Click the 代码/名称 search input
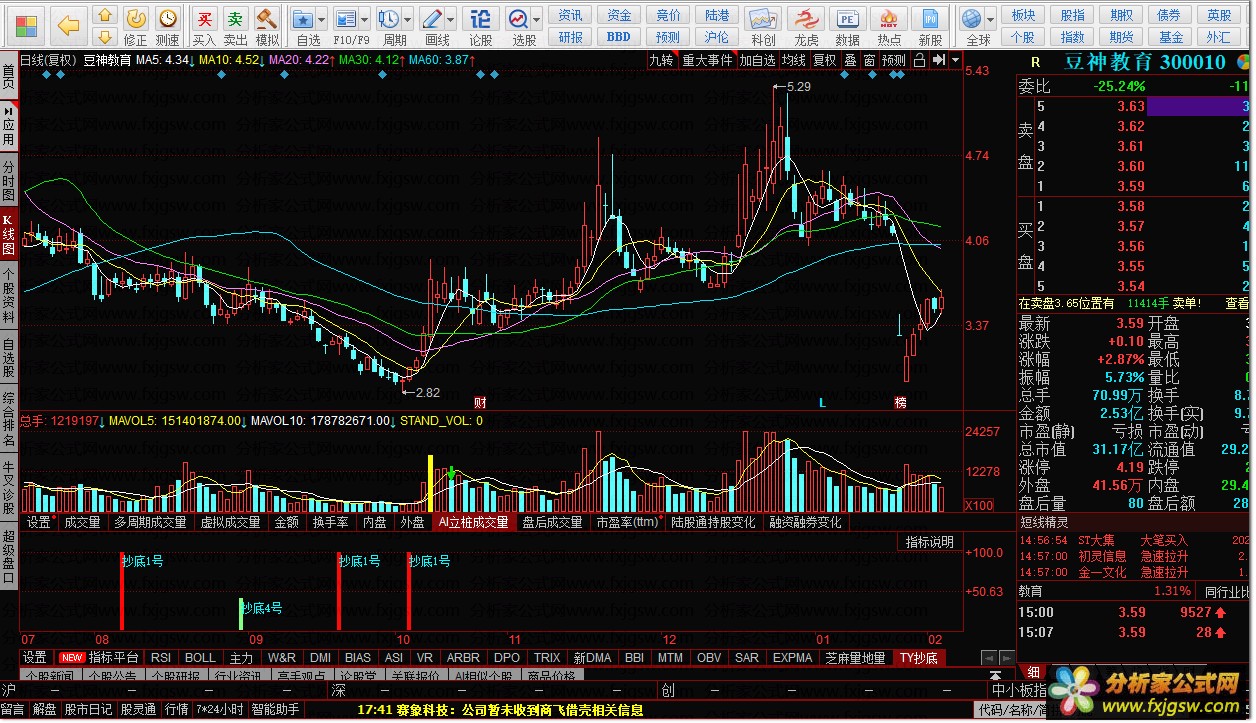 point(1010,710)
